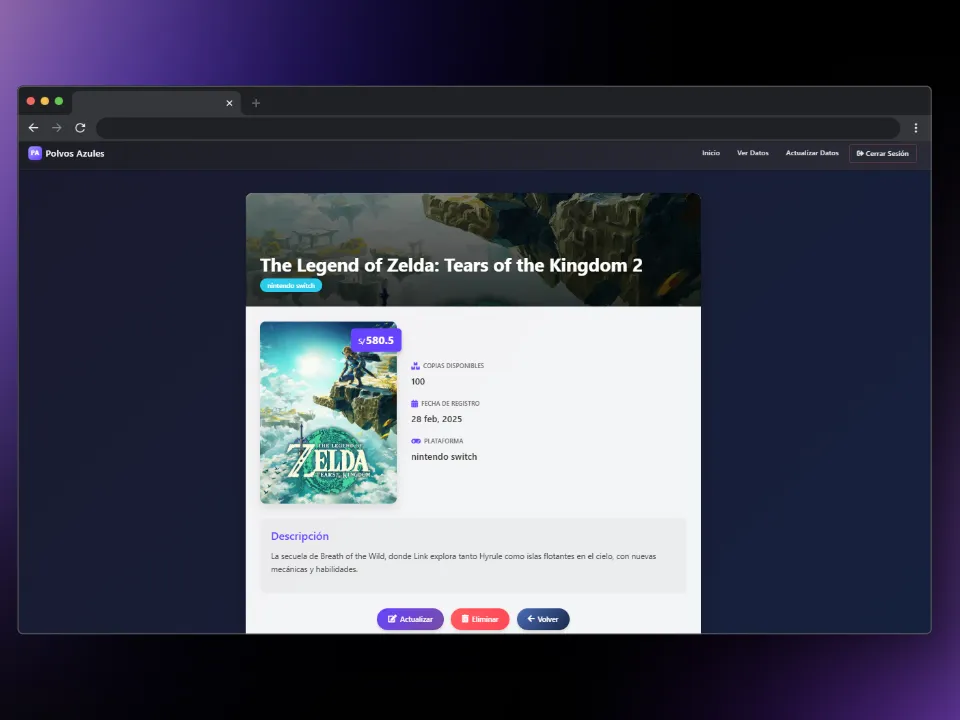This screenshot has height=720, width=960.
Task: Click the nintendo switch badge under title
Action: click(x=291, y=285)
